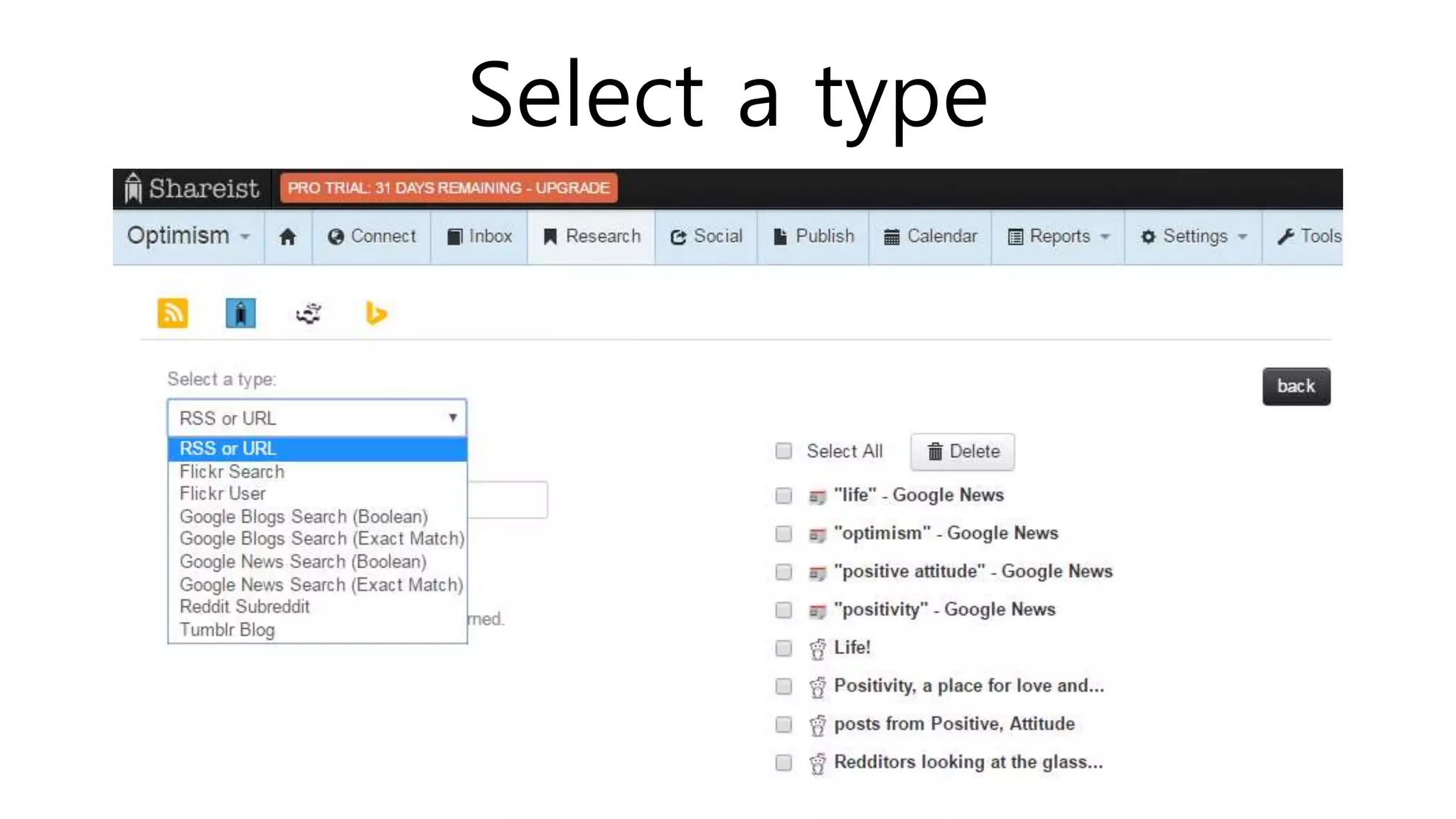The width and height of the screenshot is (1456, 819).
Task: Pick Google Blogs Search (Exact Match) option
Action: 317,539
